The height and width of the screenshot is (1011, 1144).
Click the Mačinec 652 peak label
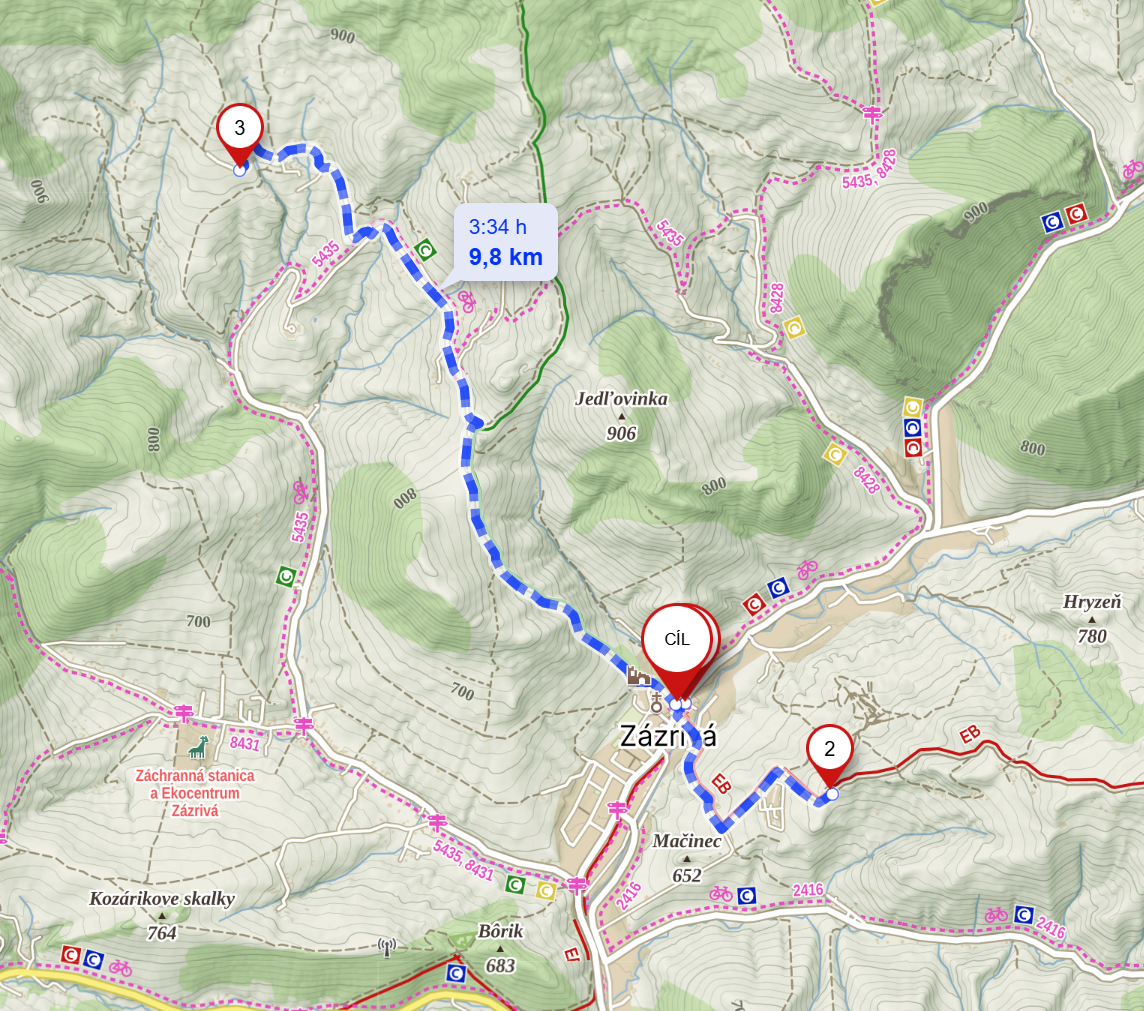pos(687,858)
